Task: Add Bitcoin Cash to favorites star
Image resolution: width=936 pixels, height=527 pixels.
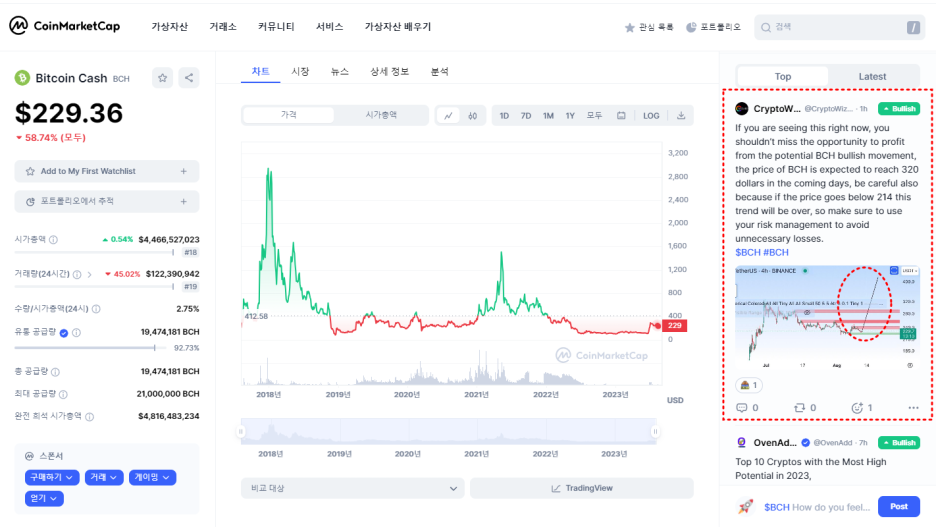Action: coord(162,78)
